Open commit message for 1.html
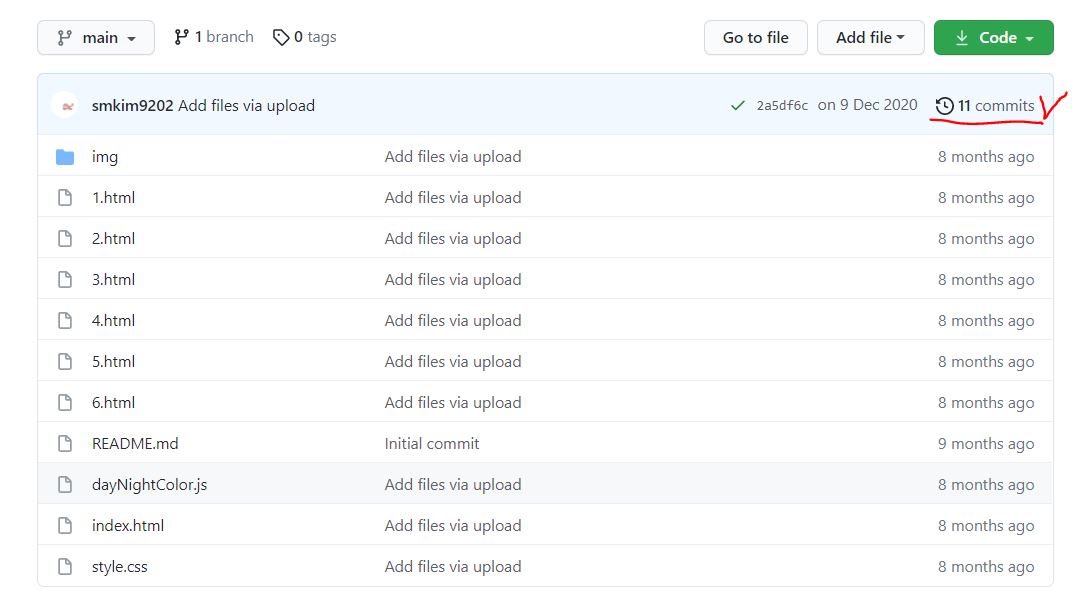Image resolution: width=1079 pixels, height=598 pixels. (453, 198)
